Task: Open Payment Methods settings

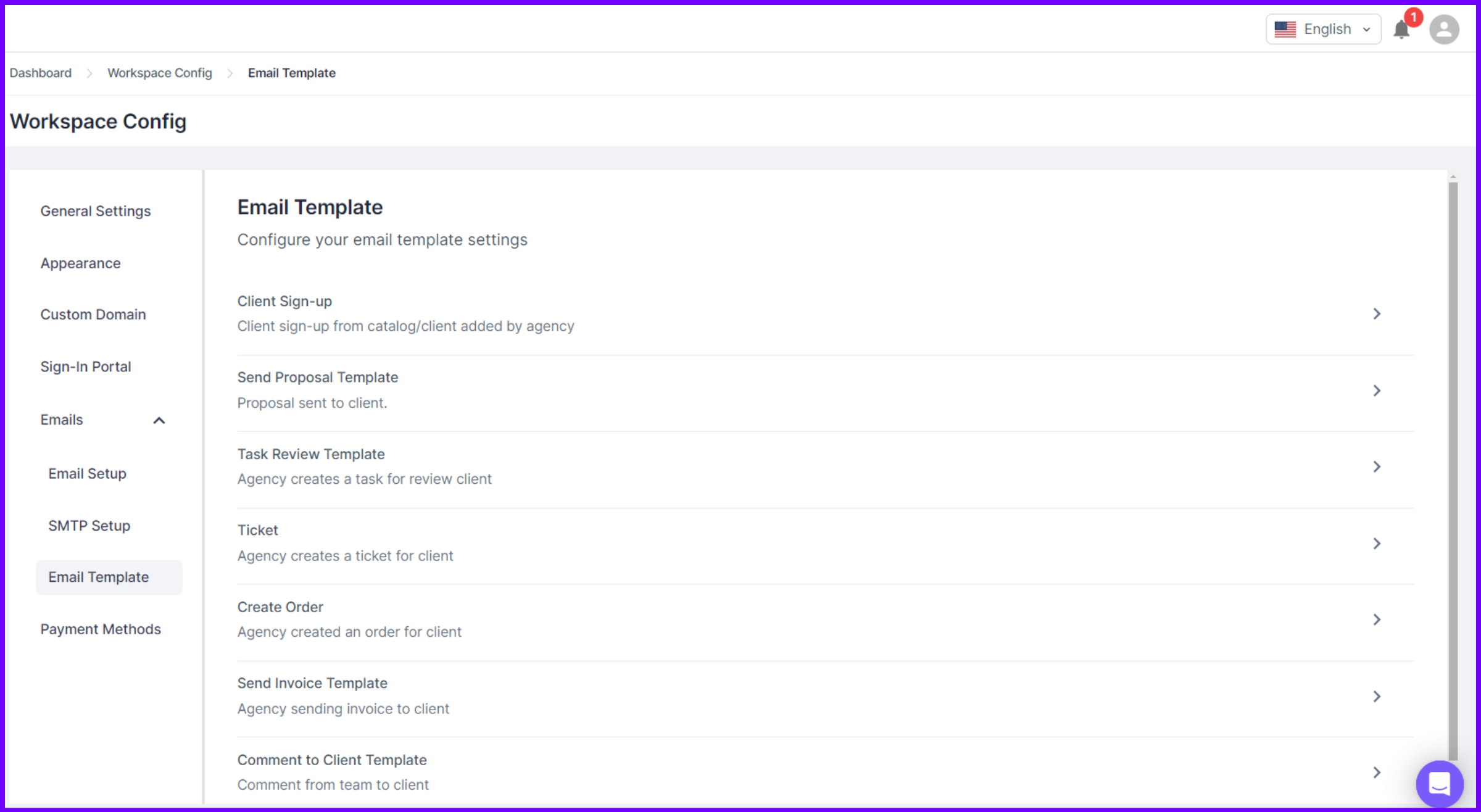Action: pyautogui.click(x=101, y=629)
